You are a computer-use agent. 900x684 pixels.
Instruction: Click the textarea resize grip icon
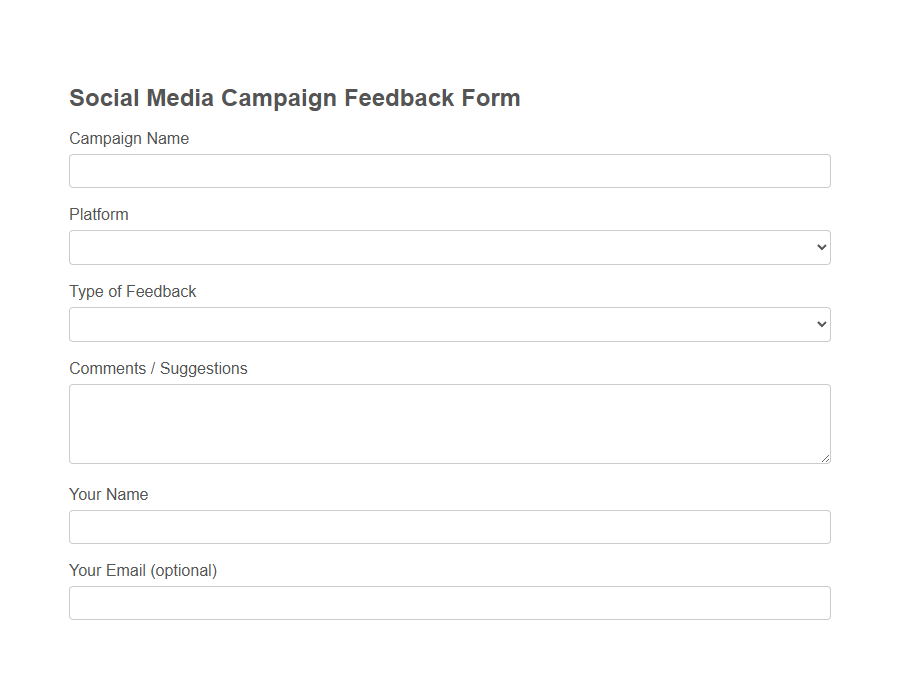(x=826, y=458)
